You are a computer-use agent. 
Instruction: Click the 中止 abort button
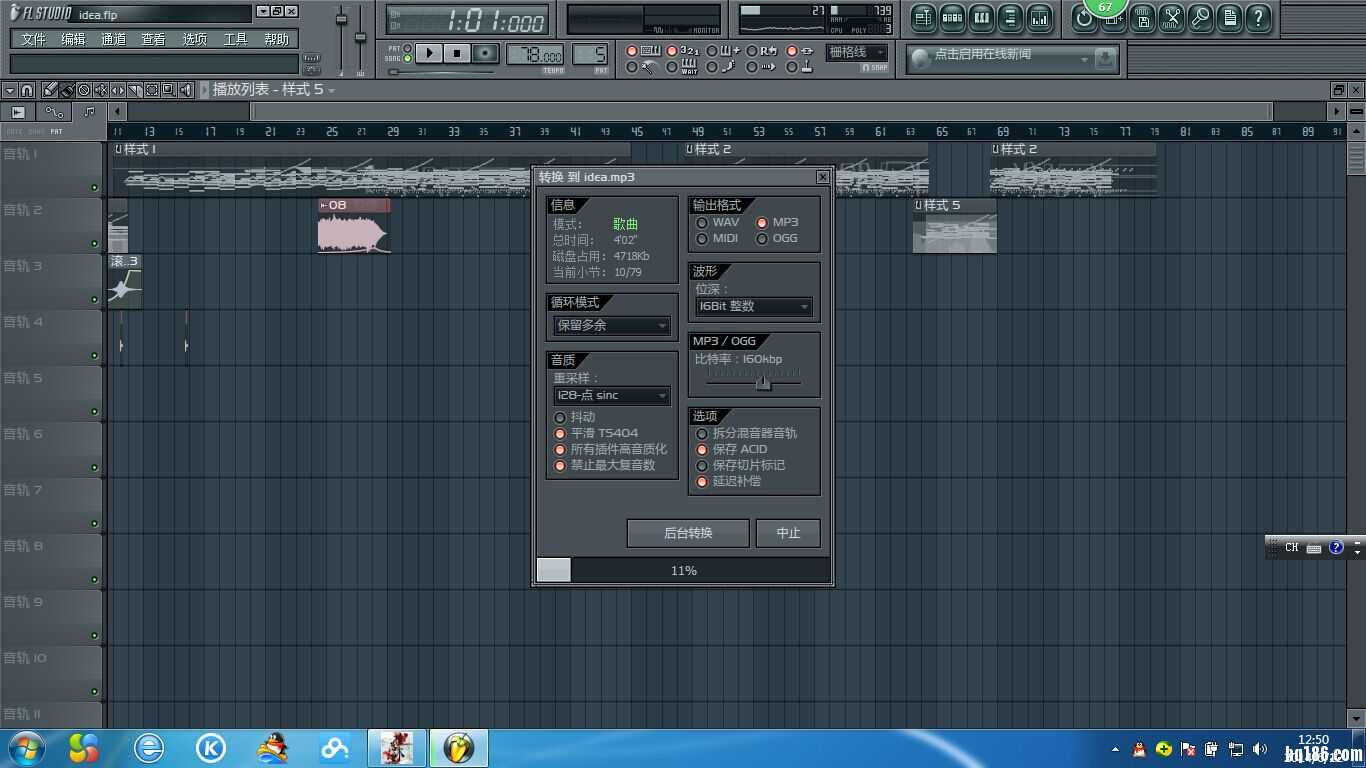tap(788, 533)
